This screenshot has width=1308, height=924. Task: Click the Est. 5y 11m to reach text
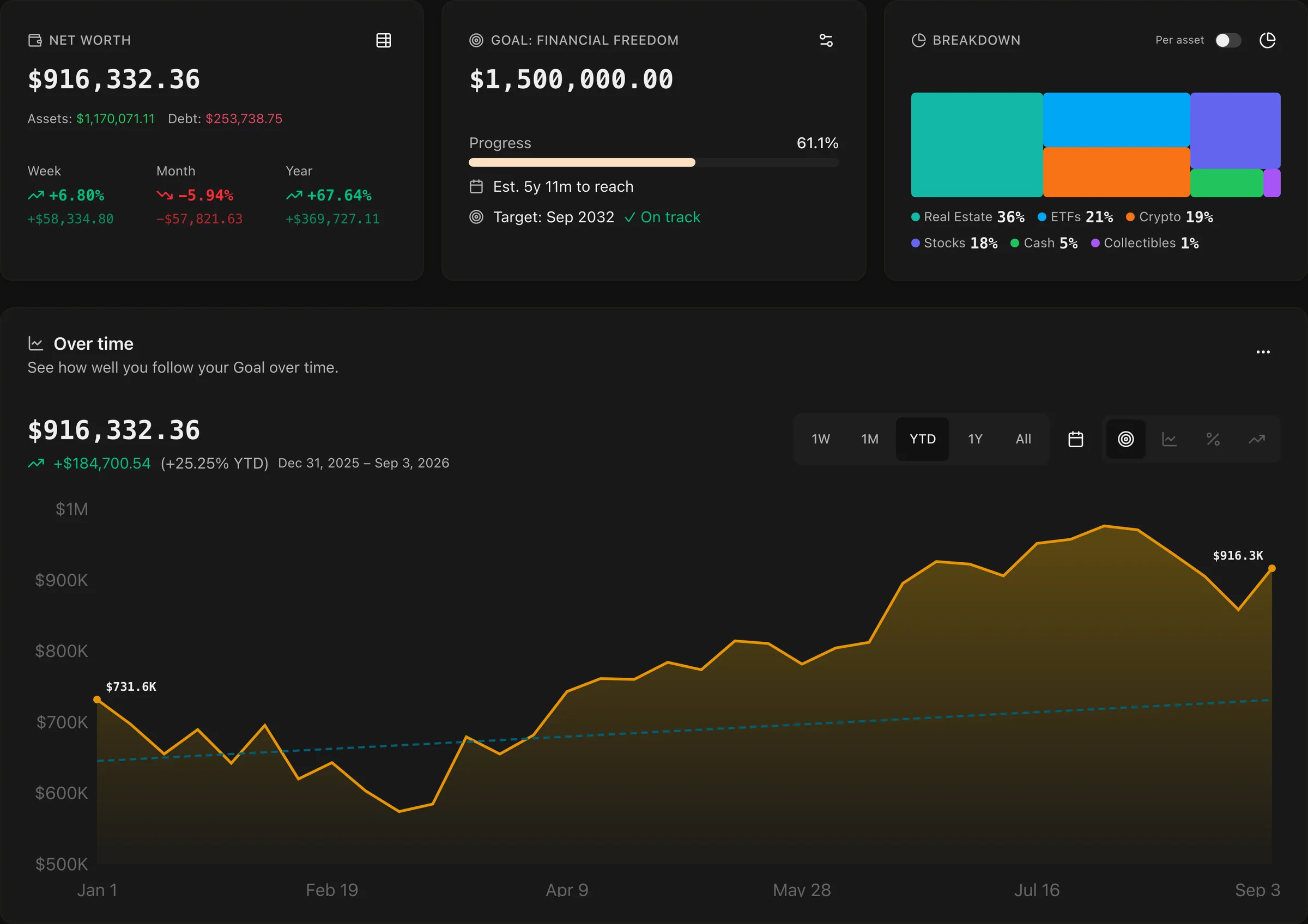tap(563, 187)
